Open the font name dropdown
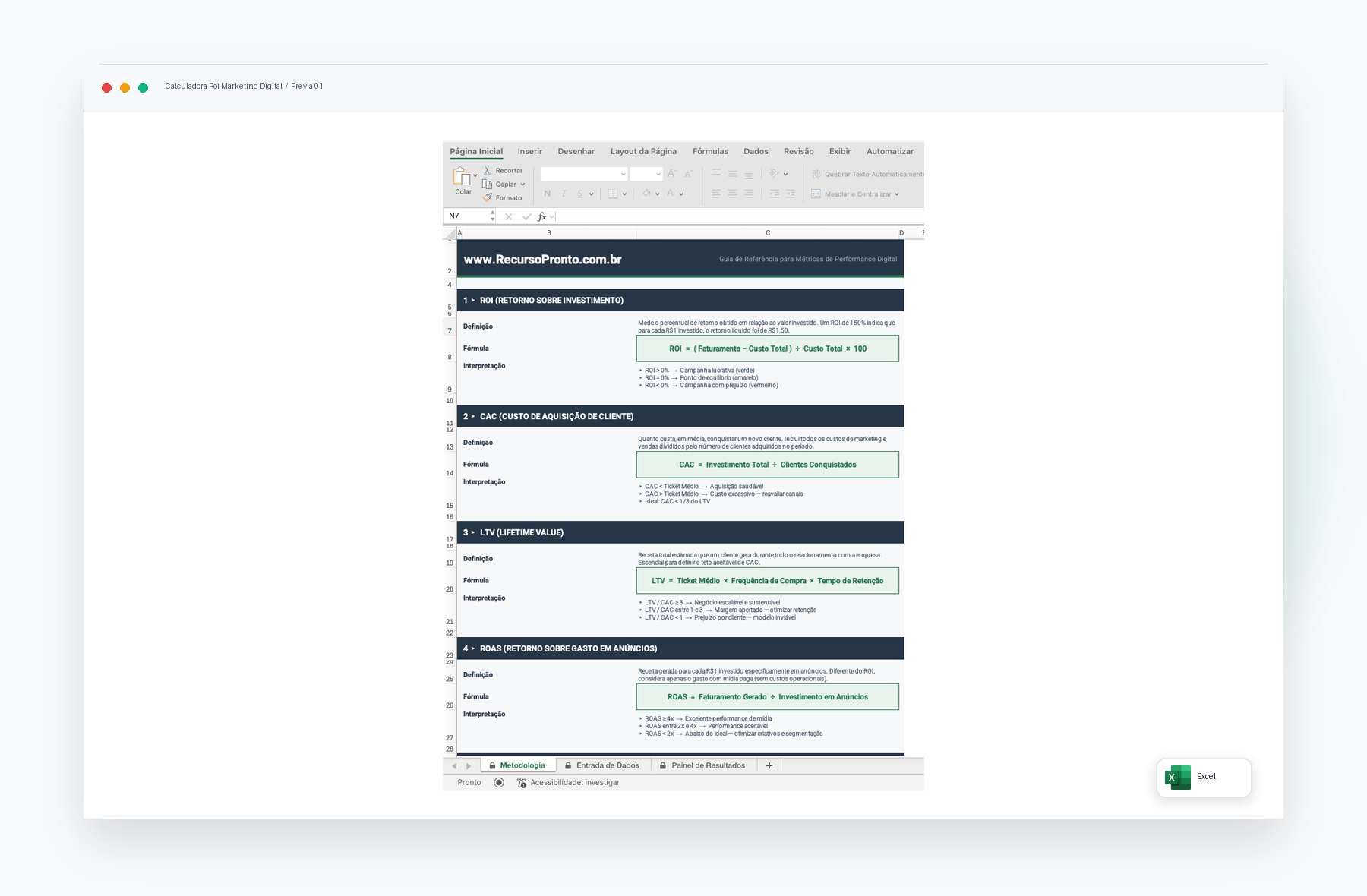This screenshot has width=1367, height=896. coord(624,174)
